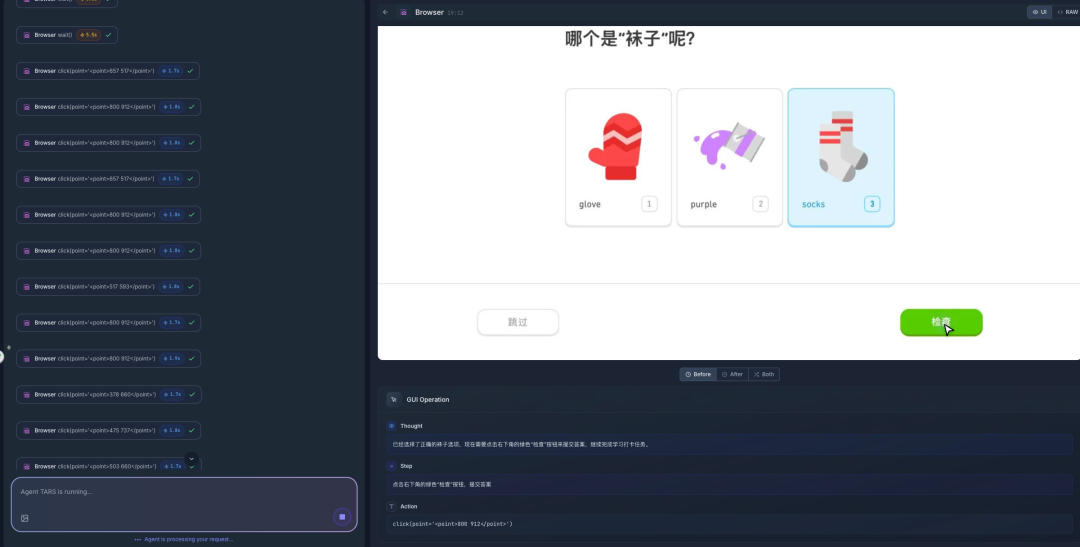Go back with the arrow beside Browser header
The width and height of the screenshot is (1080, 547).
[385, 12]
